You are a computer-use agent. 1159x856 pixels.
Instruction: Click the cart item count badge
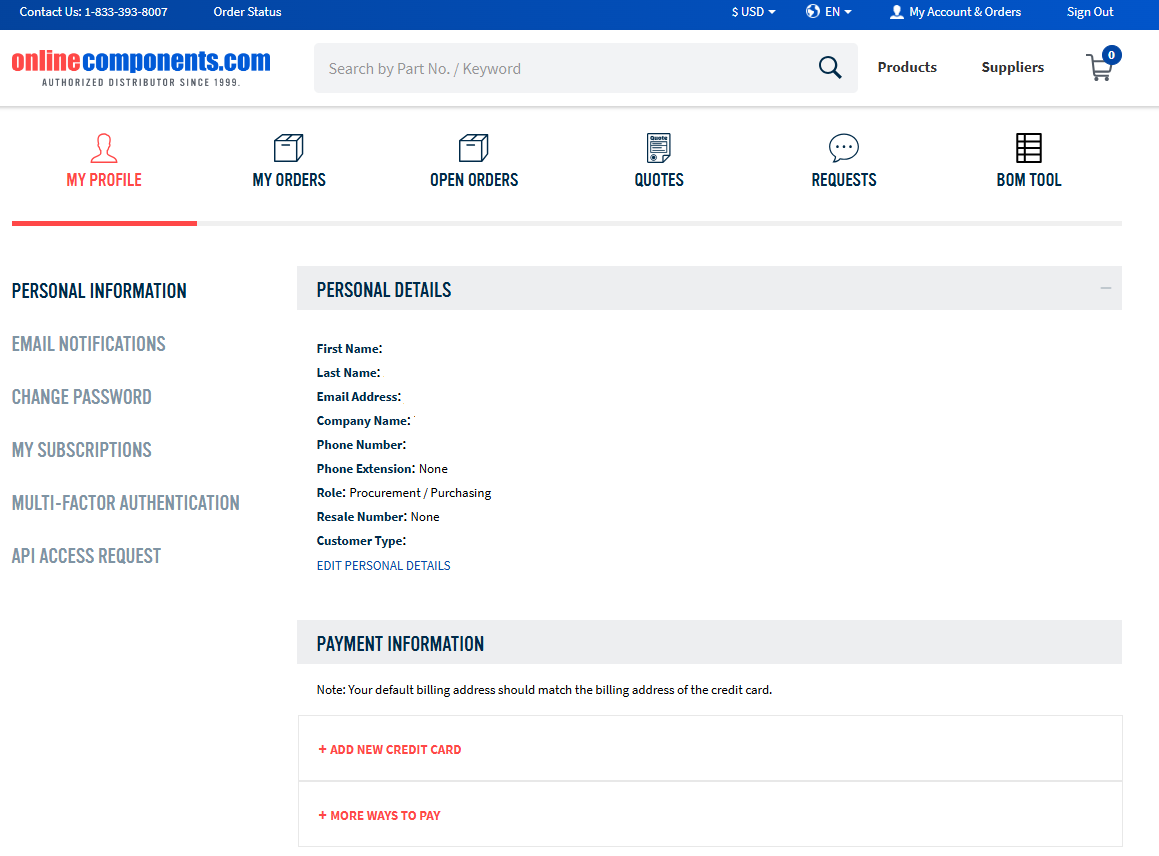pyautogui.click(x=1111, y=55)
